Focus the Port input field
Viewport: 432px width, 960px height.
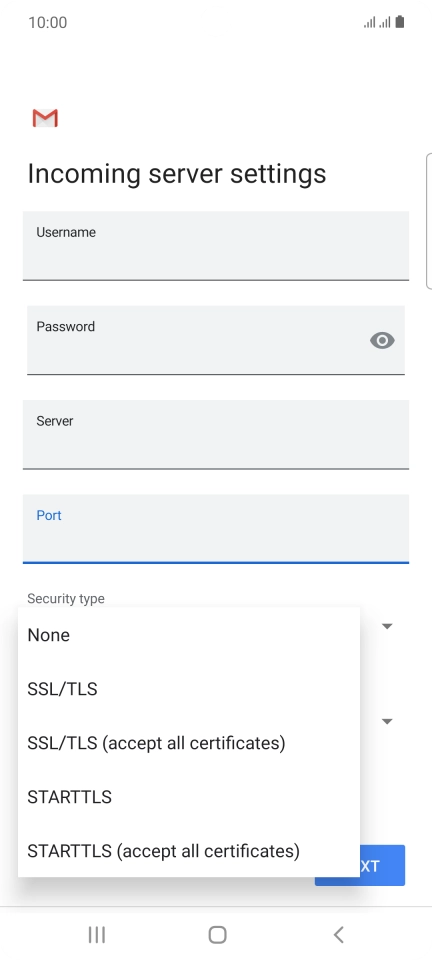[x=216, y=529]
